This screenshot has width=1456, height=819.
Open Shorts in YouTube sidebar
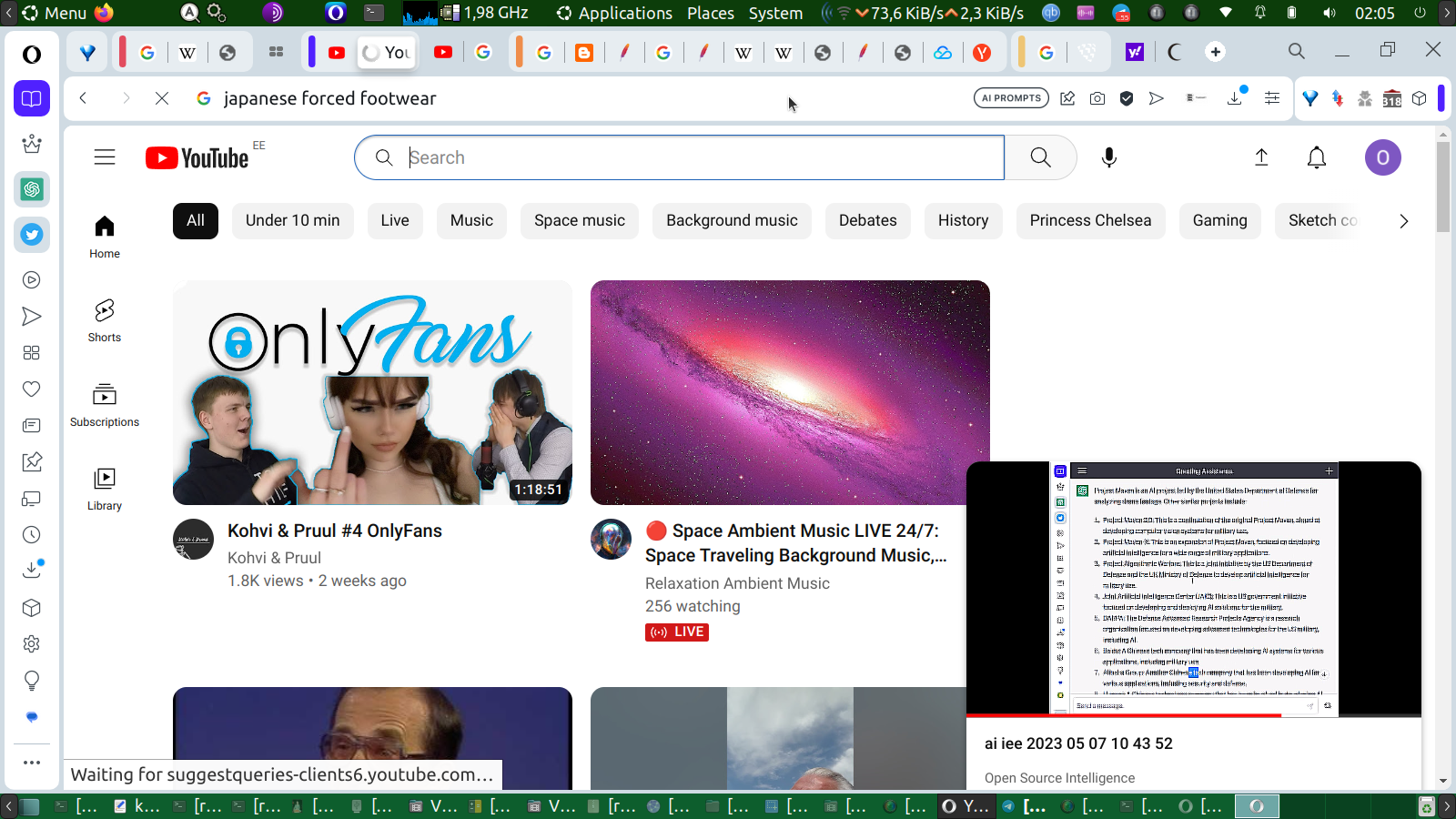(x=105, y=320)
